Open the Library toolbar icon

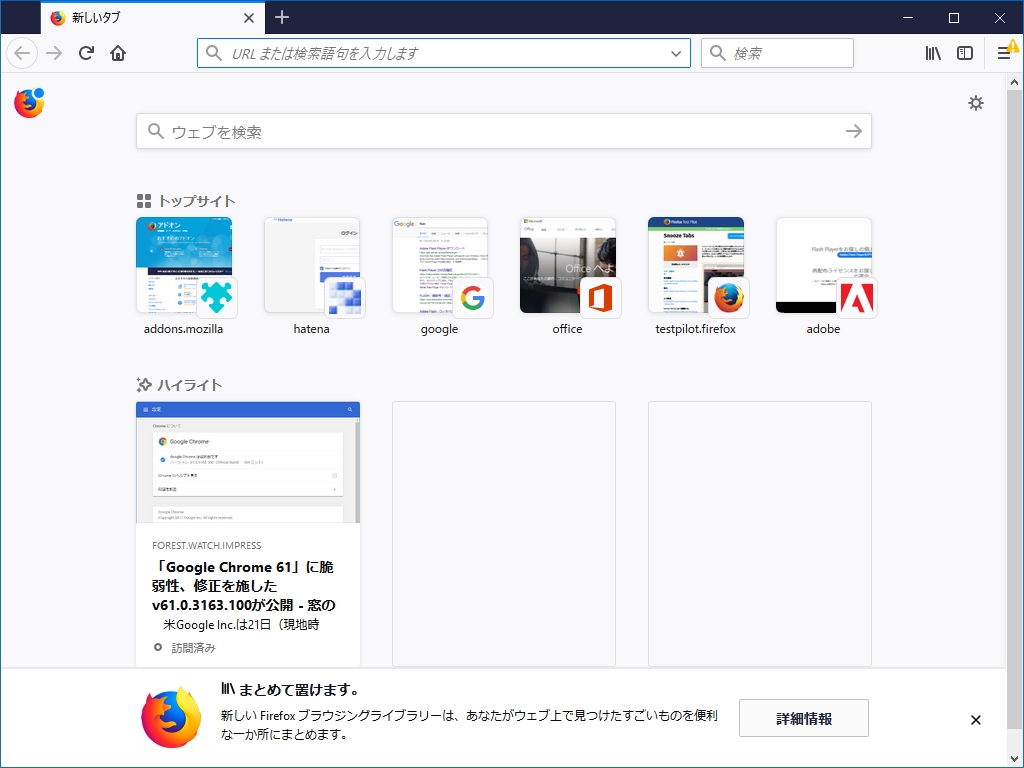point(932,53)
